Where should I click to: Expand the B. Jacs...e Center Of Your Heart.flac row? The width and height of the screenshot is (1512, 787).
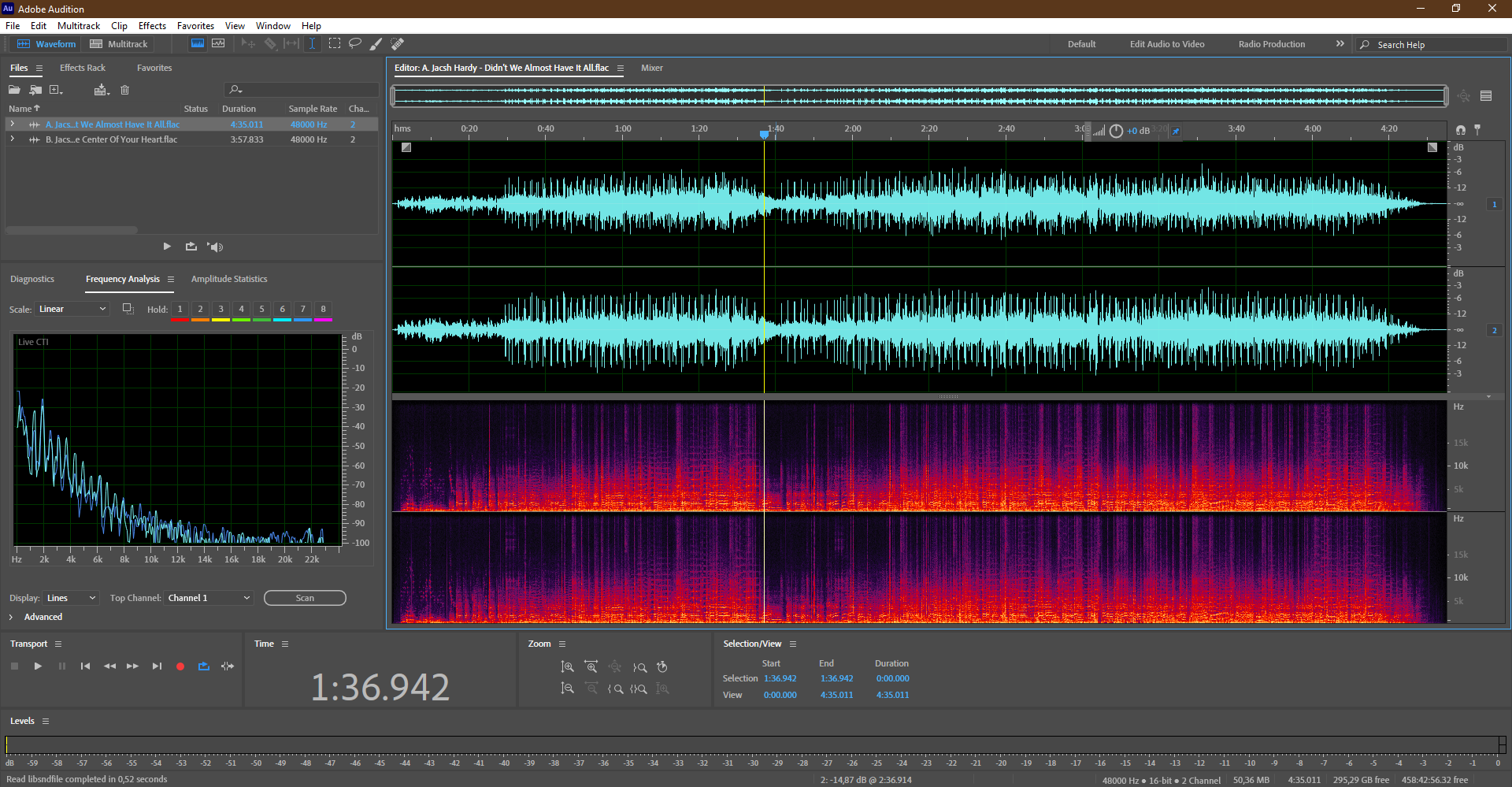tap(12, 139)
